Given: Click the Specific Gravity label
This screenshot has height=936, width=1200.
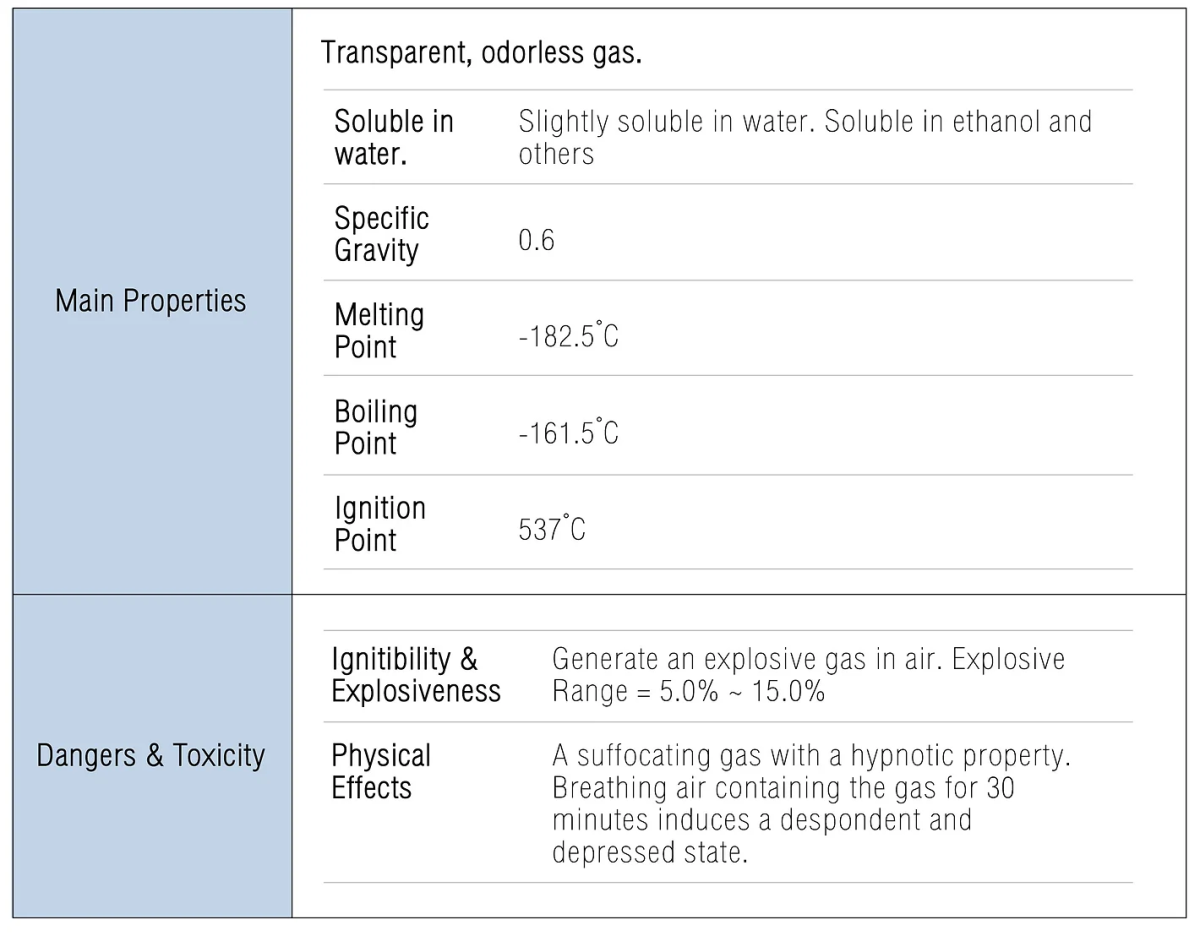Looking at the screenshot, I should [382, 234].
